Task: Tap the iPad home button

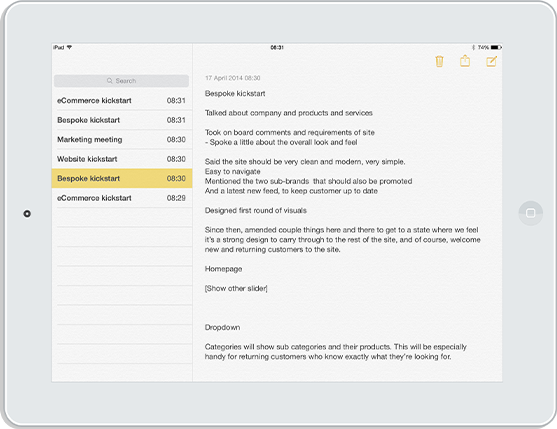Action: coord(530,213)
